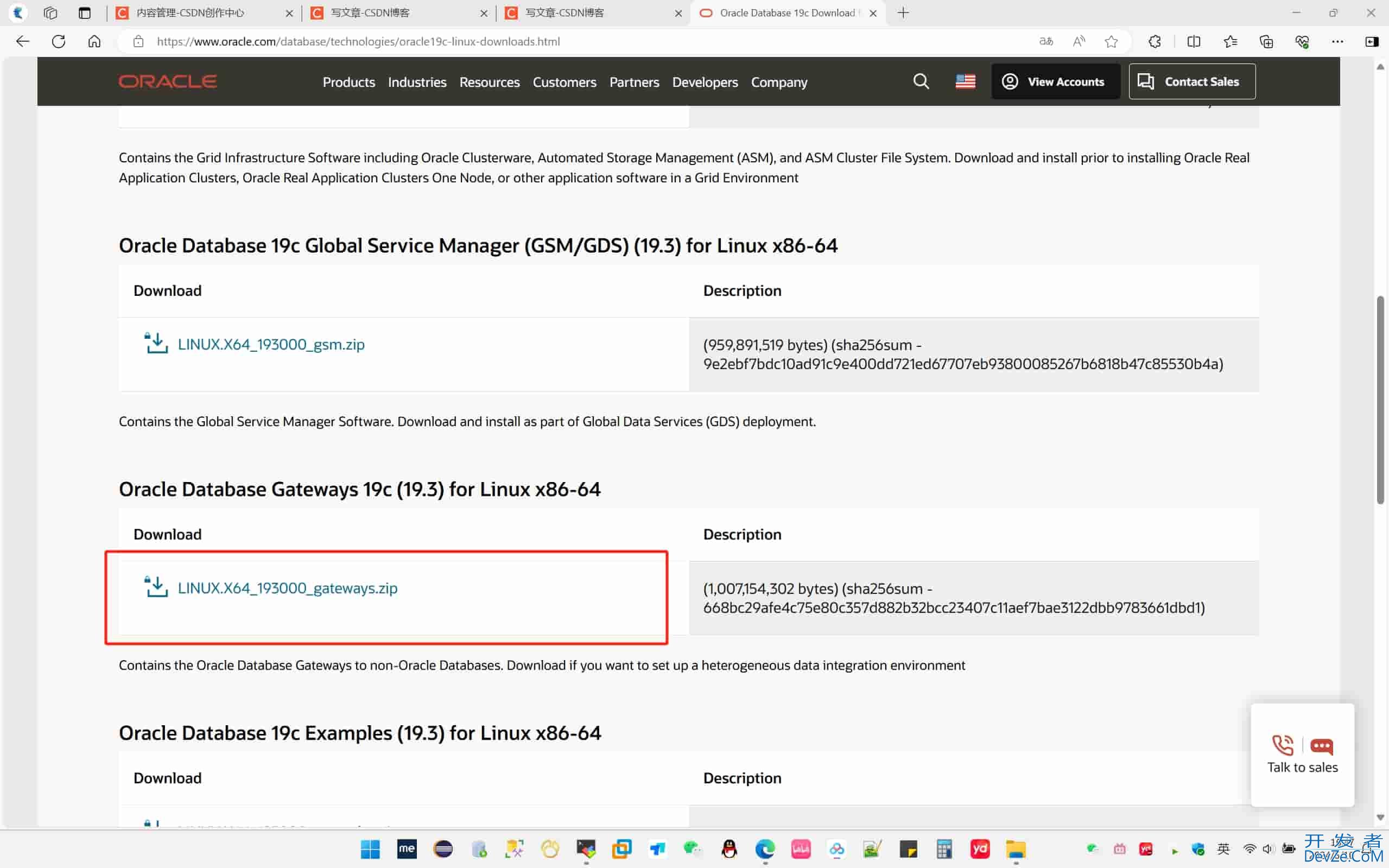Viewport: 1389px width, 868px height.
Task: Click the Oracle logo
Action: (x=168, y=81)
